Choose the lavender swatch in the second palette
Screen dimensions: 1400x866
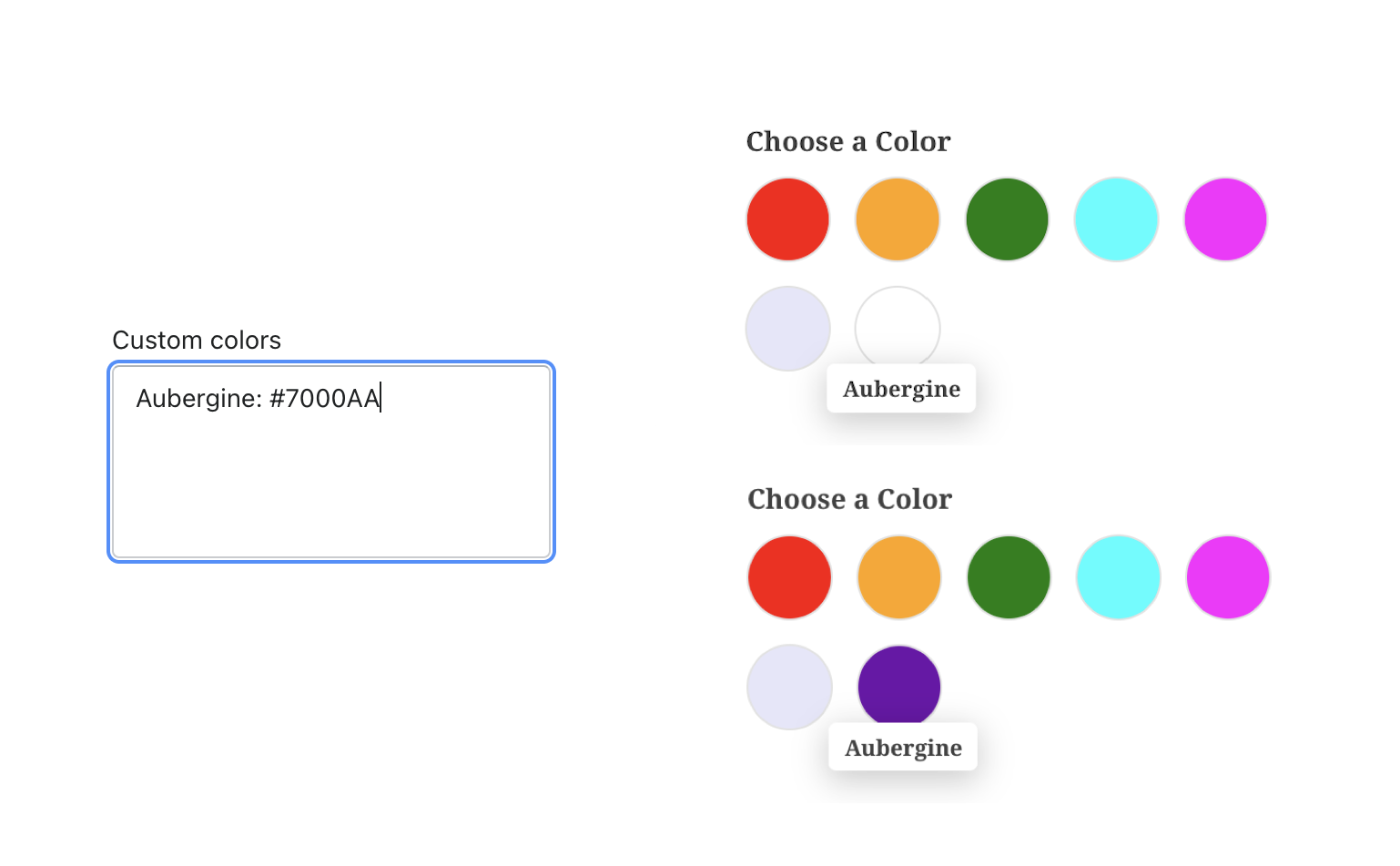pyautogui.click(x=790, y=687)
